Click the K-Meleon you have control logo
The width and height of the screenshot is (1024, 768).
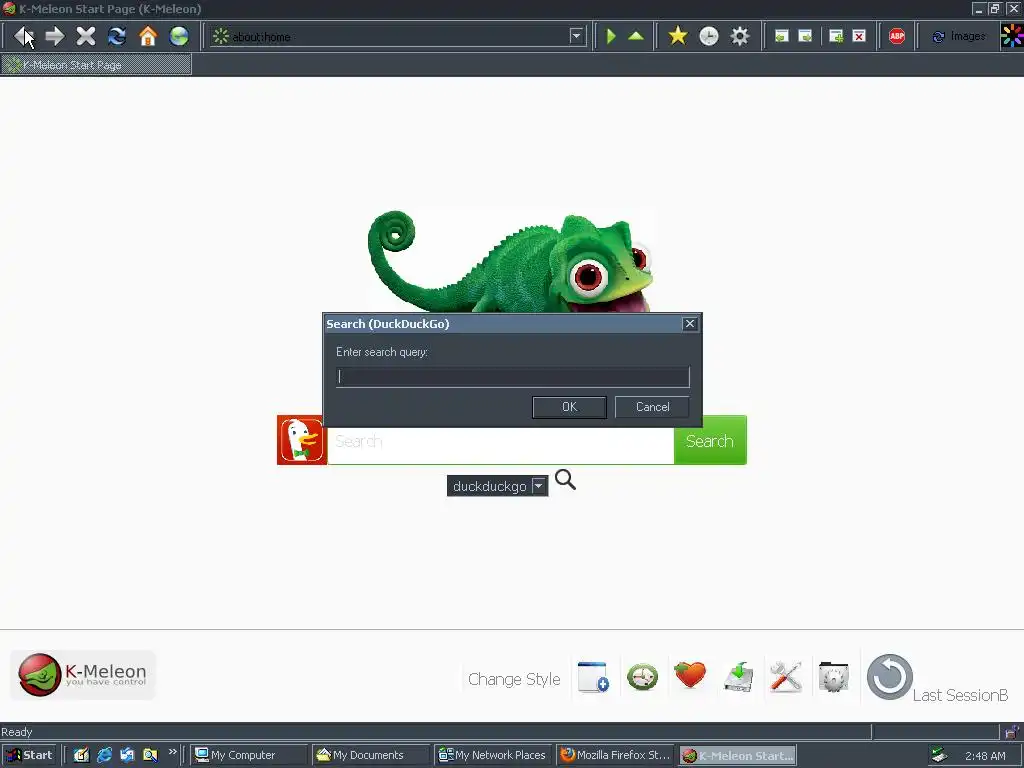point(83,675)
